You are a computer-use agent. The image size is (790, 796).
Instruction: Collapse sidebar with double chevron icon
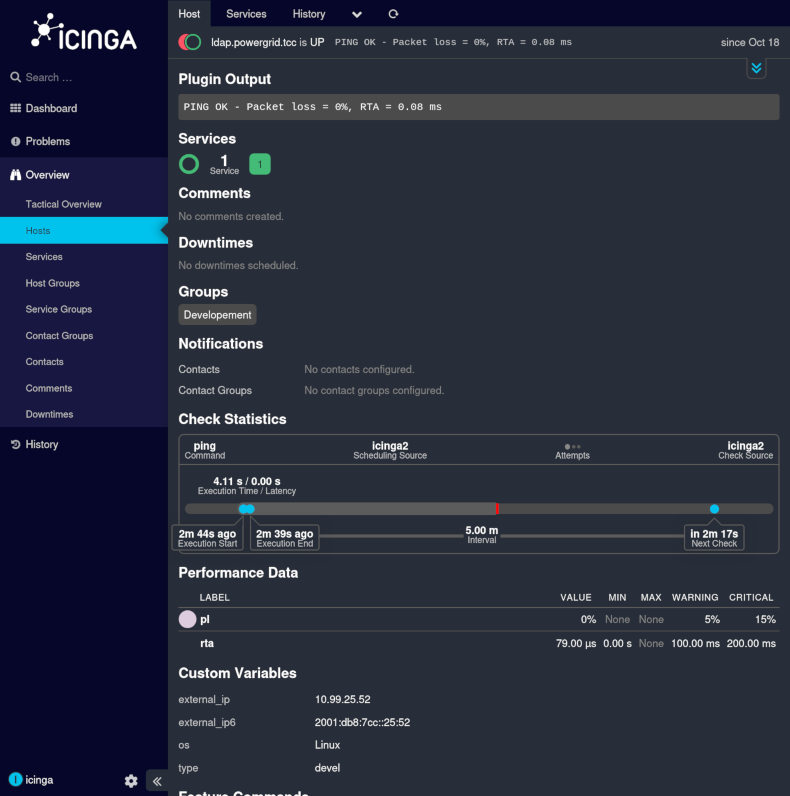click(x=157, y=781)
